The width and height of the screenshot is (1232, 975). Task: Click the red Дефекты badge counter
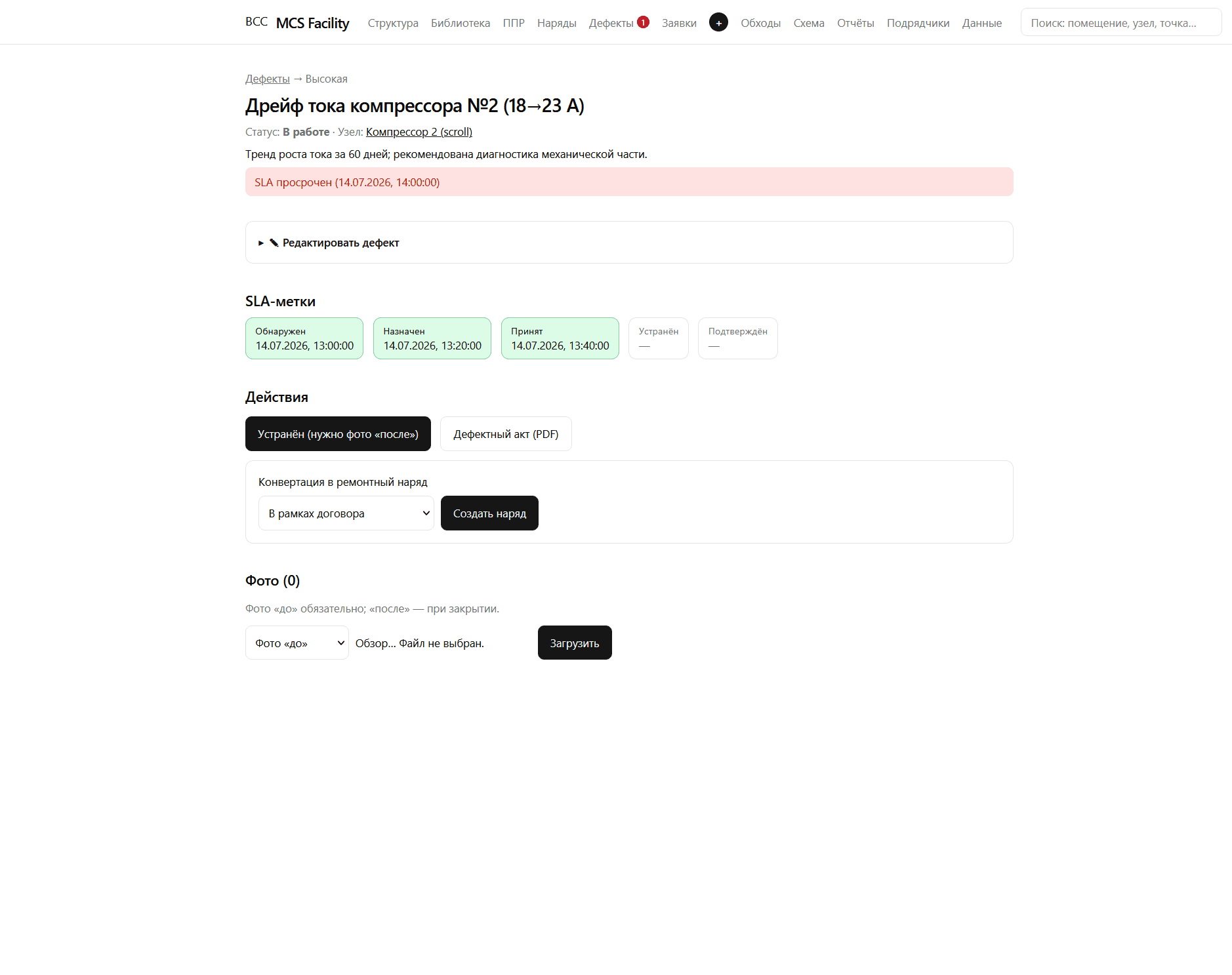643,22
